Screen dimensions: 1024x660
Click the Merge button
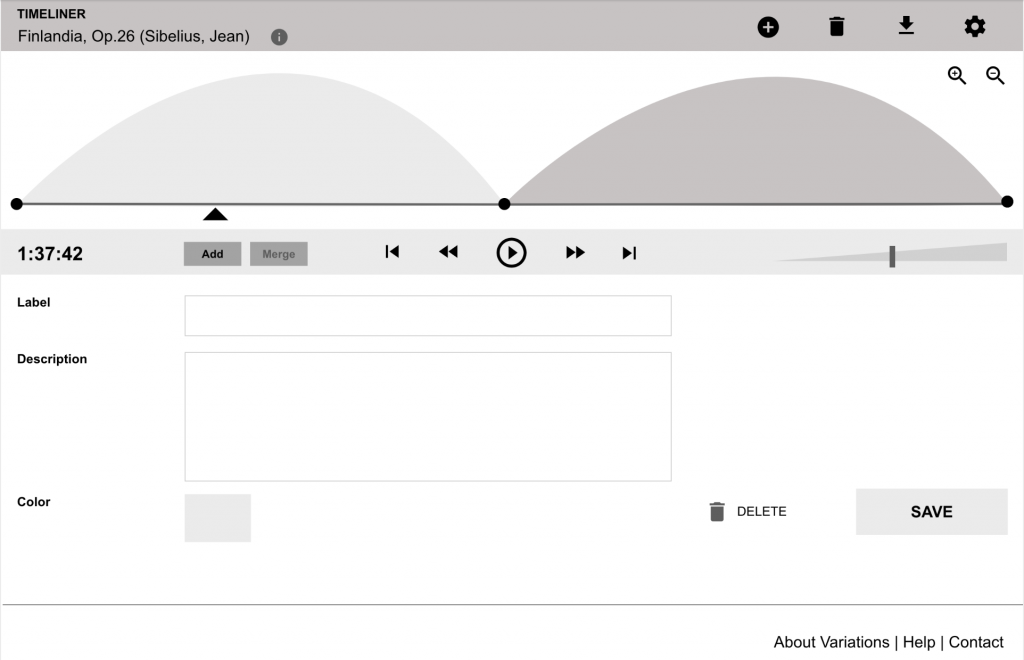point(279,254)
